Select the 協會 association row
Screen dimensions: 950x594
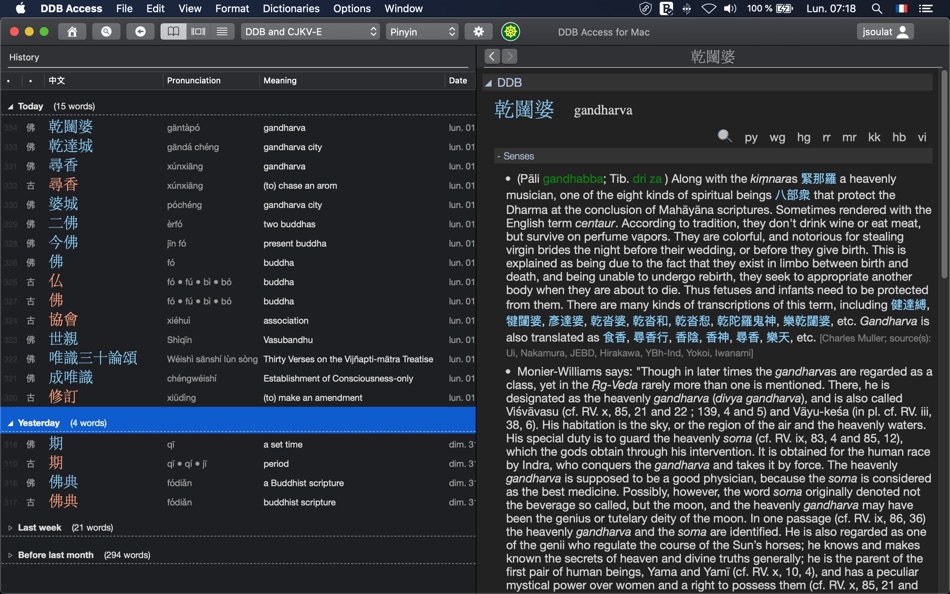pyautogui.click(x=239, y=320)
